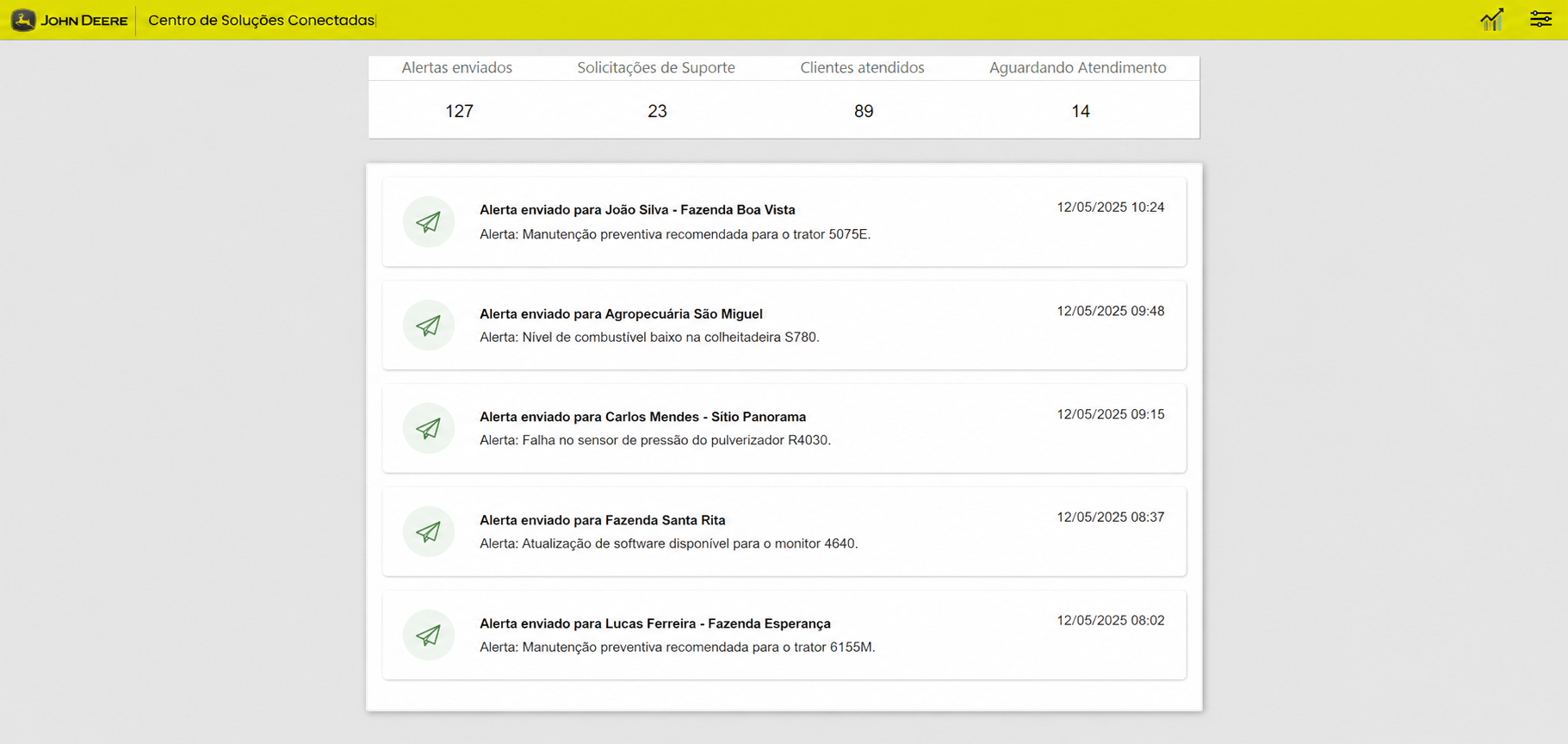Open the Clientes atendidos tab
This screenshot has height=744, width=1568.
(862, 68)
